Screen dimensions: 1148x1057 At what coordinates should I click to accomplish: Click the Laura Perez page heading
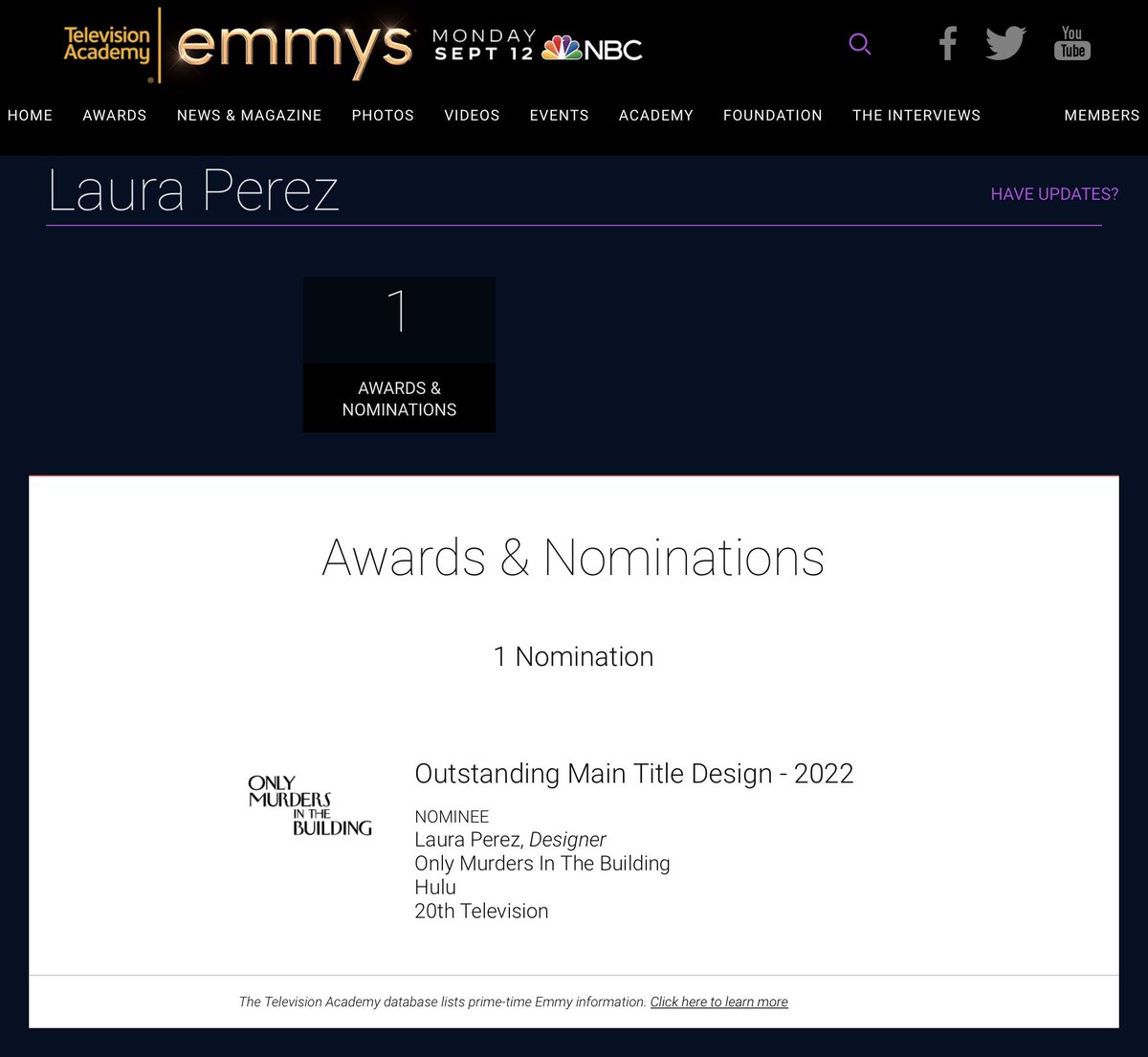pos(193,190)
